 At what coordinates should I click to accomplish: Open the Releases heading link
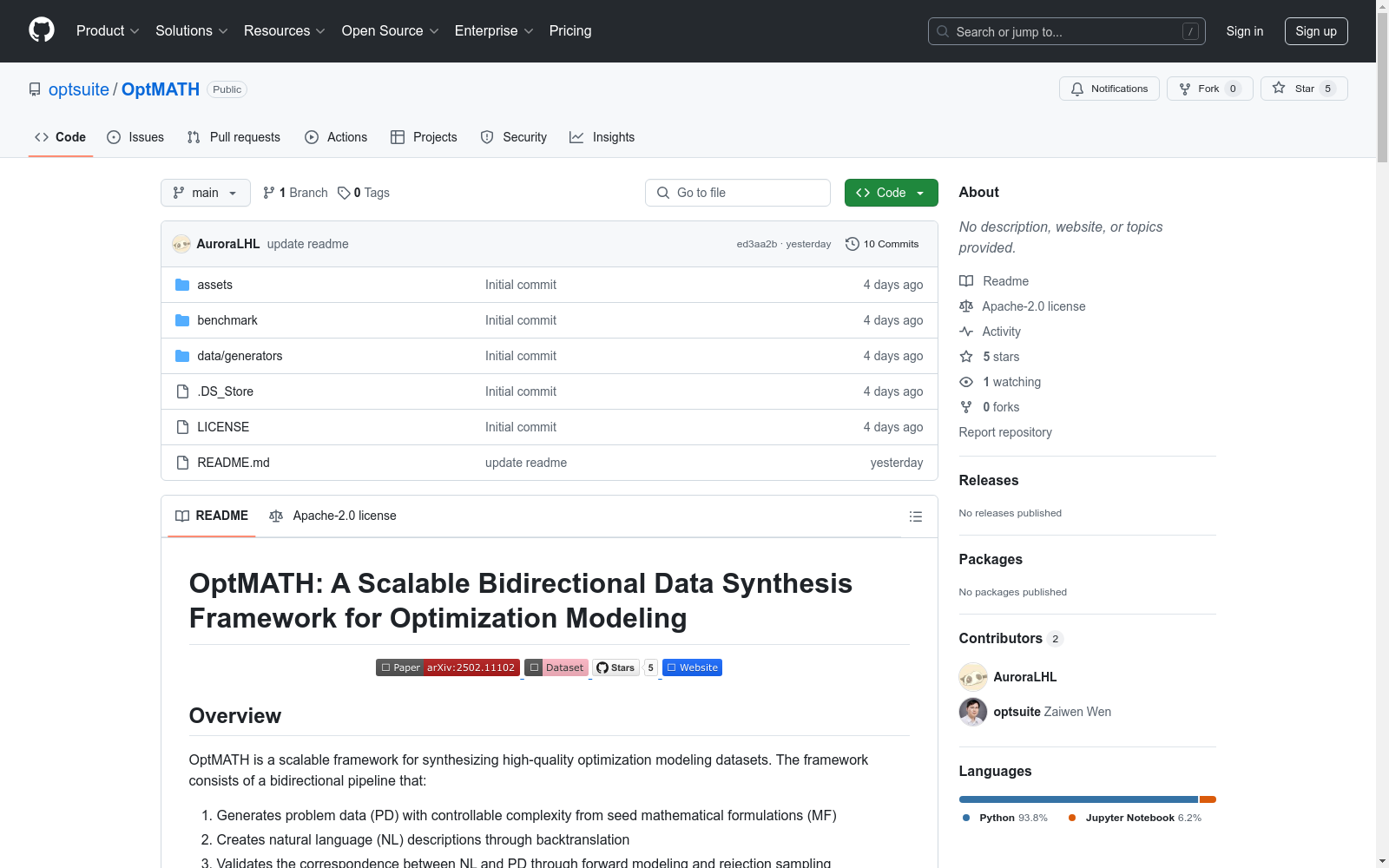click(989, 480)
